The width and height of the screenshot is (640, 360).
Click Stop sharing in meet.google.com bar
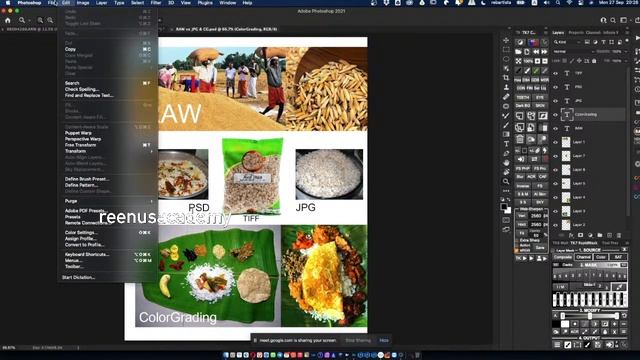click(358, 340)
